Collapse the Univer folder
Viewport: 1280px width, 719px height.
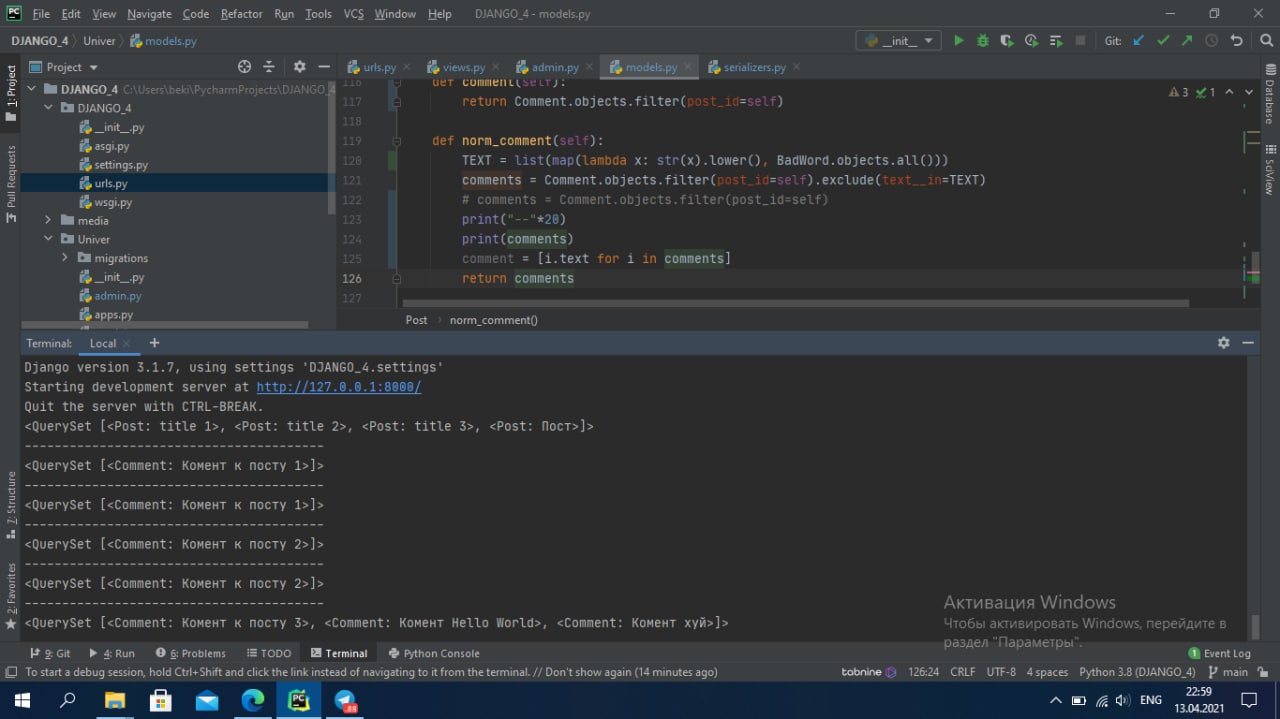tap(49, 239)
